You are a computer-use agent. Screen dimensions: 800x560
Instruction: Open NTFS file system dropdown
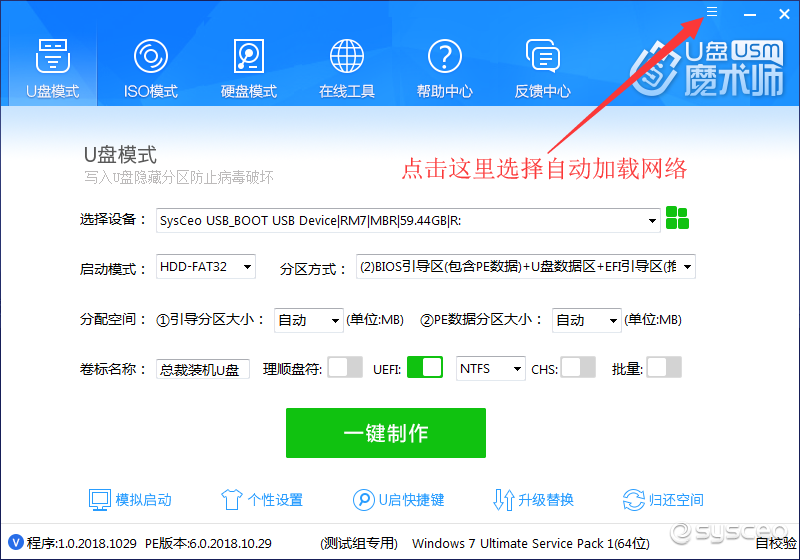(490, 368)
